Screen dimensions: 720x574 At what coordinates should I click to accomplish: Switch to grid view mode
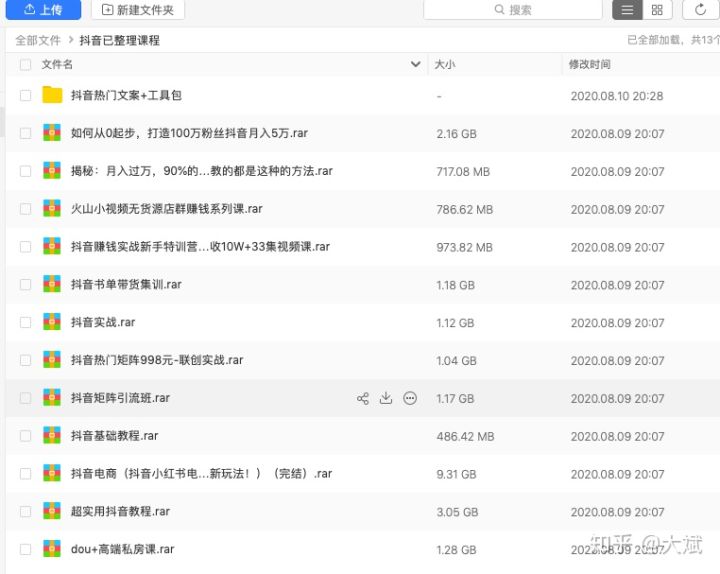pos(657,10)
